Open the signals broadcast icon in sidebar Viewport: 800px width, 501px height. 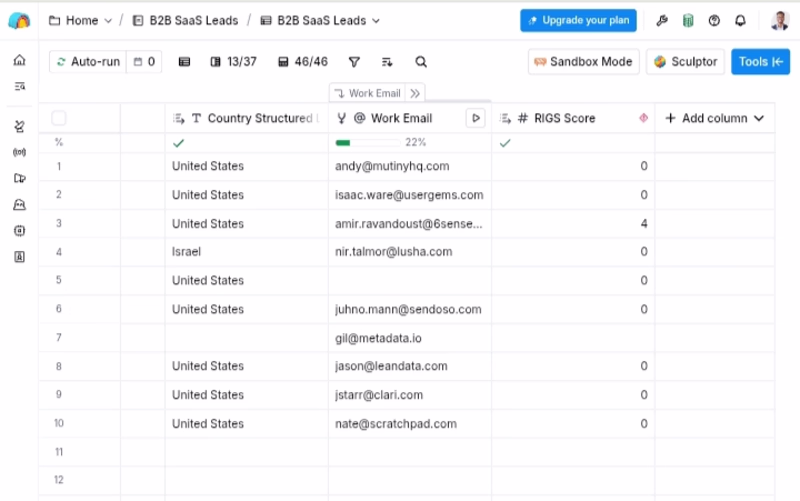pyautogui.click(x=19, y=152)
